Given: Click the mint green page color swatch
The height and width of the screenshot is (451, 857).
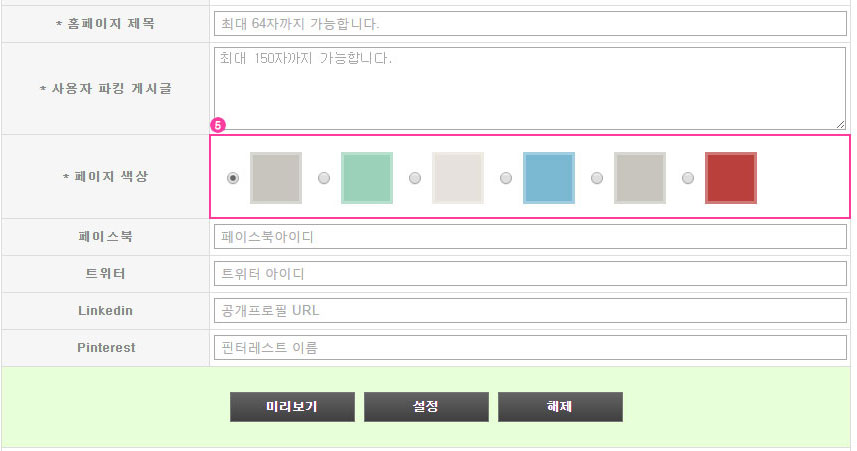Looking at the screenshot, I should 367,178.
